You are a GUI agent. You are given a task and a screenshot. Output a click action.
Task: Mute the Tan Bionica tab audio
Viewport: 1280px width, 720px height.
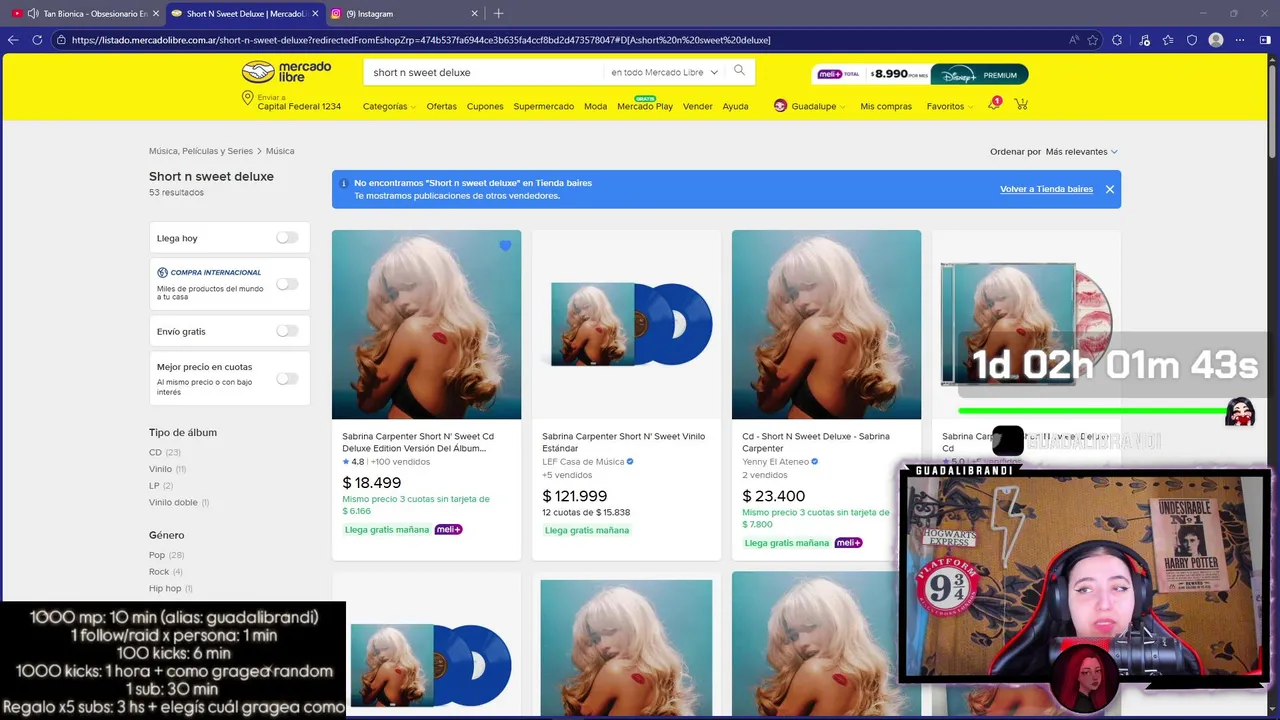33,14
